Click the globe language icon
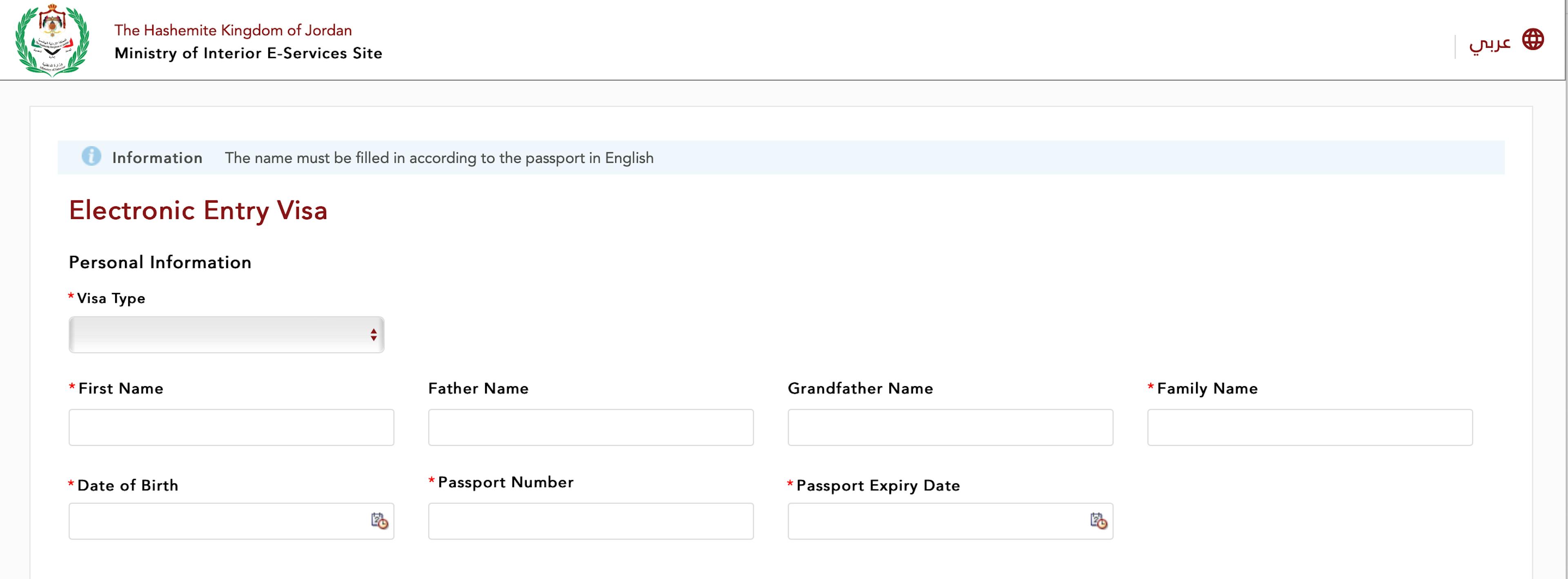The image size is (1568, 579). pyautogui.click(x=1533, y=40)
